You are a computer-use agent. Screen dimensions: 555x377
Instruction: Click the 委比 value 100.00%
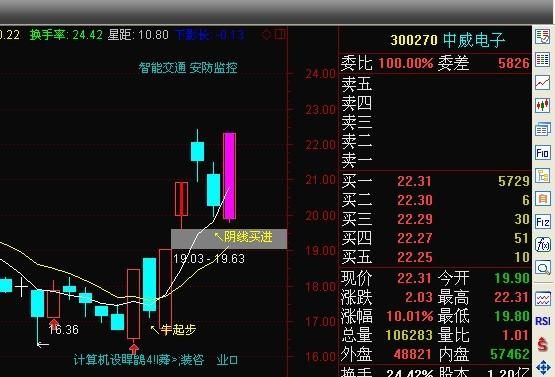pyautogui.click(x=406, y=63)
